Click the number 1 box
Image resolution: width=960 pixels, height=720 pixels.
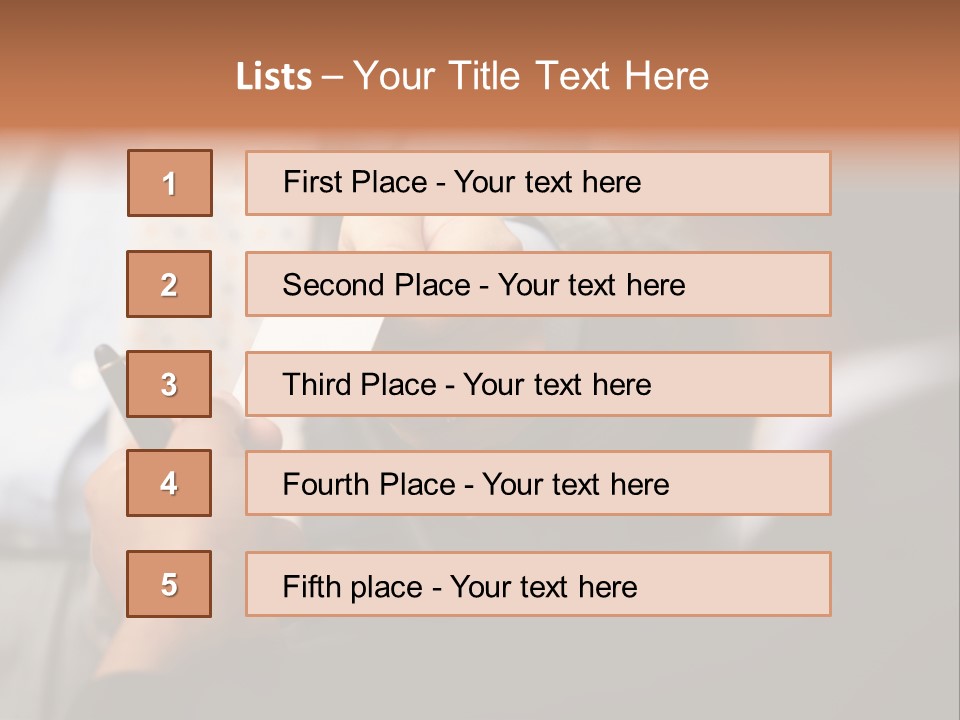(x=169, y=183)
